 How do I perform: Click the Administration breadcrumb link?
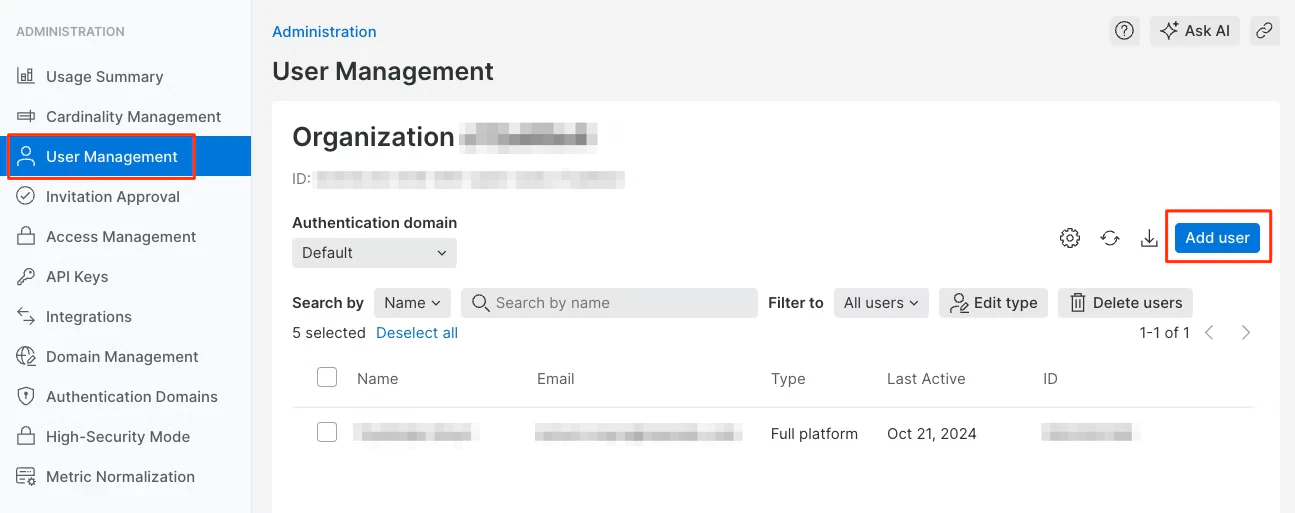[x=324, y=32]
